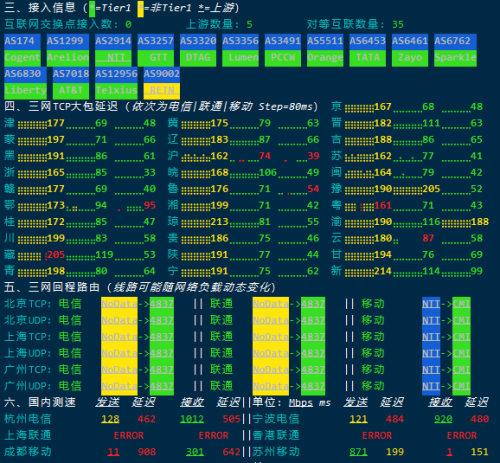Click the peering count value 35
Image resolution: width=500 pixels, height=463 pixels.
[x=398, y=25]
